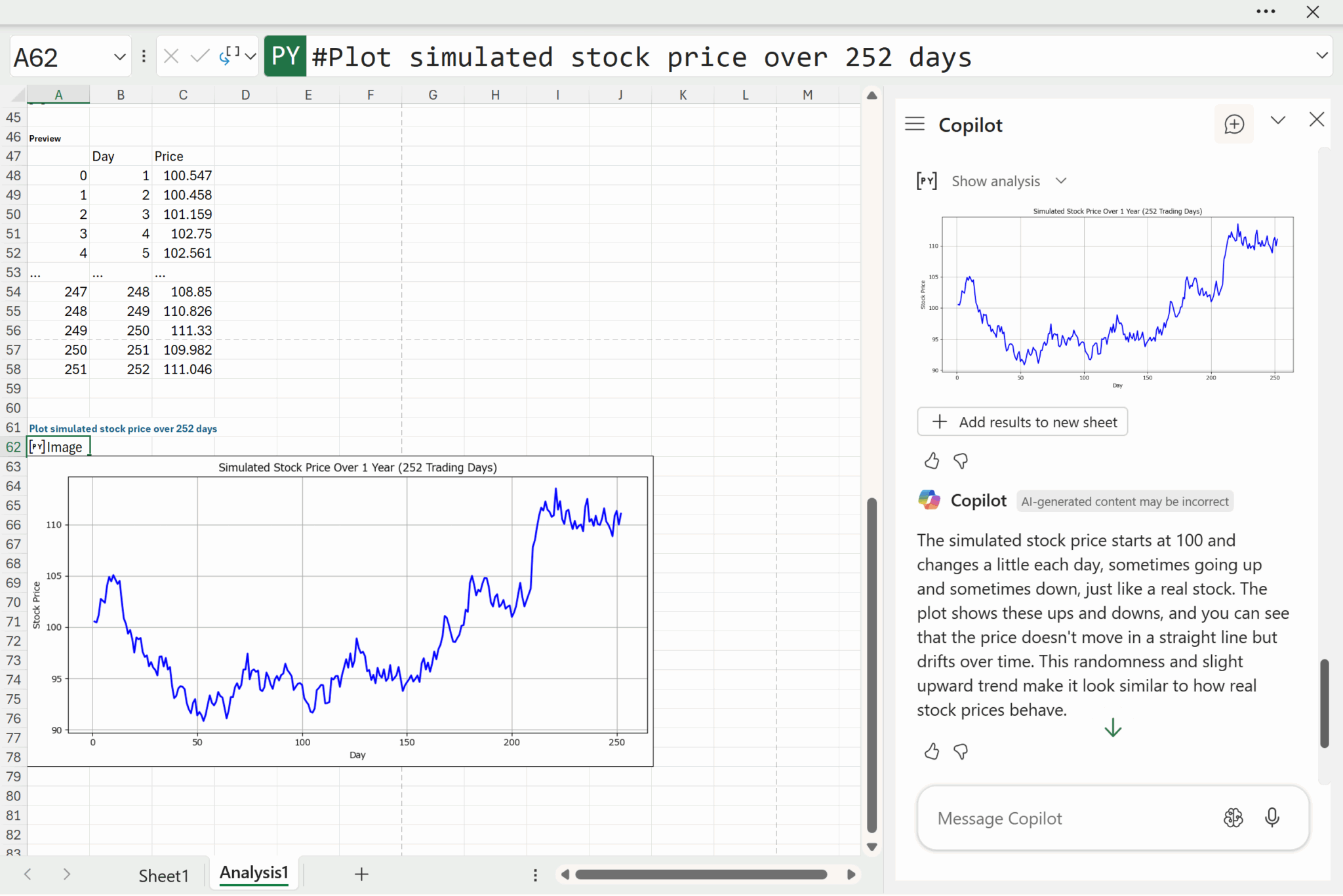Click thumbs up under the chart result
The height and width of the screenshot is (896, 1343).
tap(931, 461)
